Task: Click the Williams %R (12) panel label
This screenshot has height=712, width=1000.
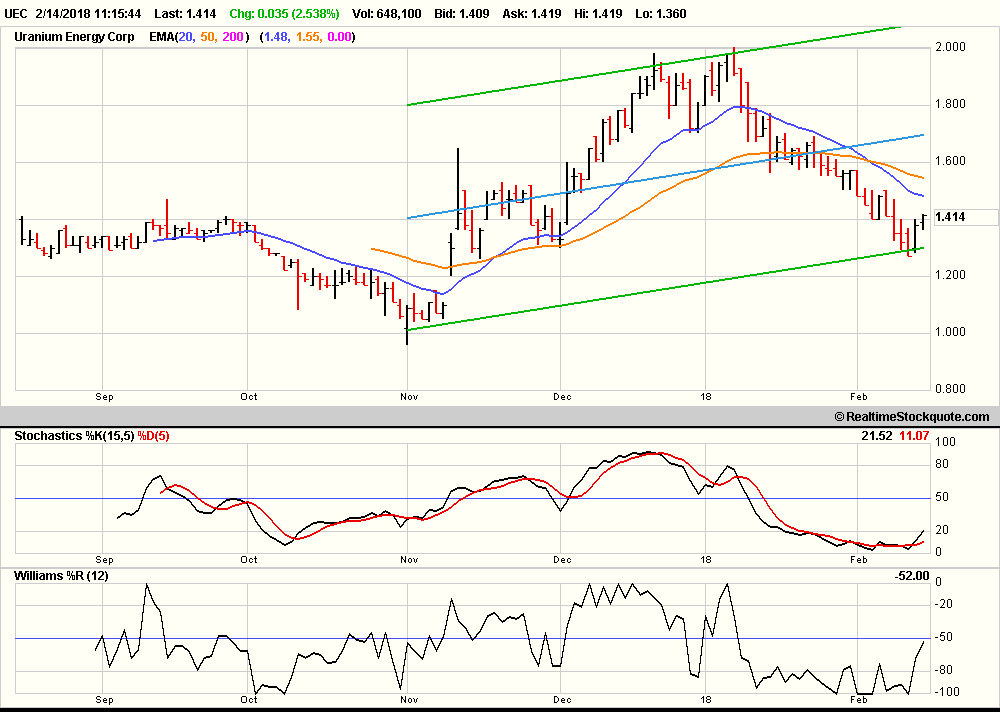Action: click(62, 576)
